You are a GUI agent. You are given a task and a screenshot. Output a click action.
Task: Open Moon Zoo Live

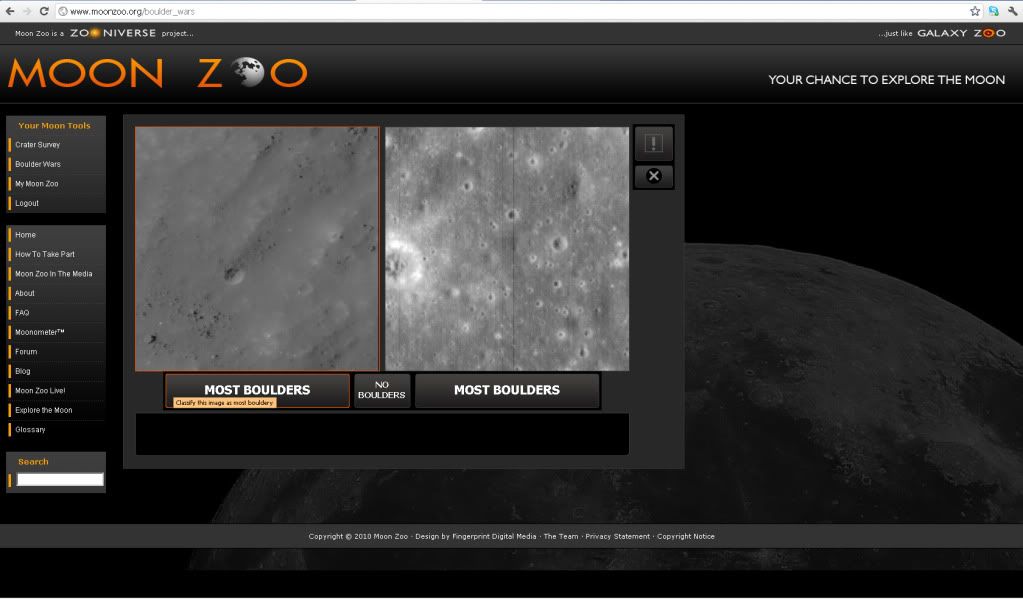40,391
